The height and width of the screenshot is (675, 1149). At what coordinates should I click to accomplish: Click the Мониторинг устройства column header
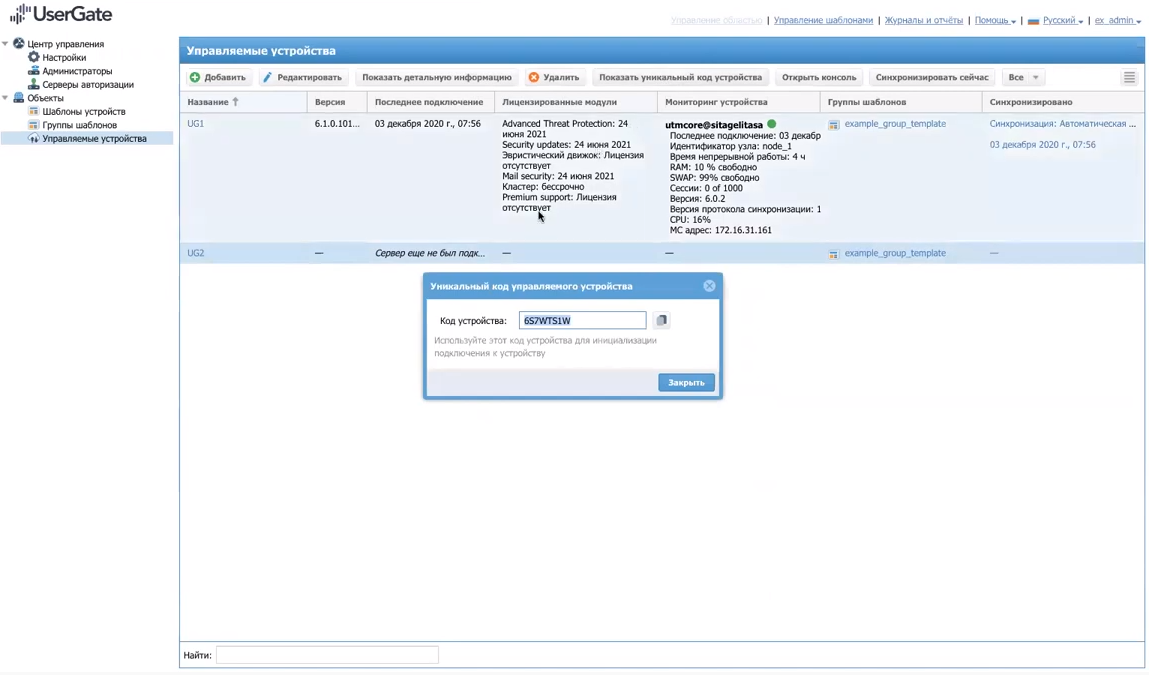coord(739,102)
